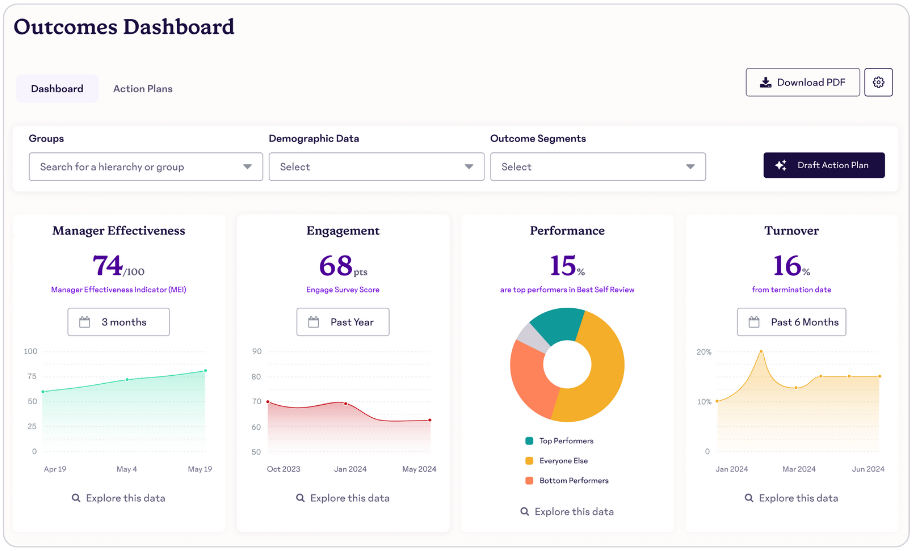This screenshot has width=915, height=551.
Task: Click the Outcomes Dashboard heading
Action: coord(124,27)
